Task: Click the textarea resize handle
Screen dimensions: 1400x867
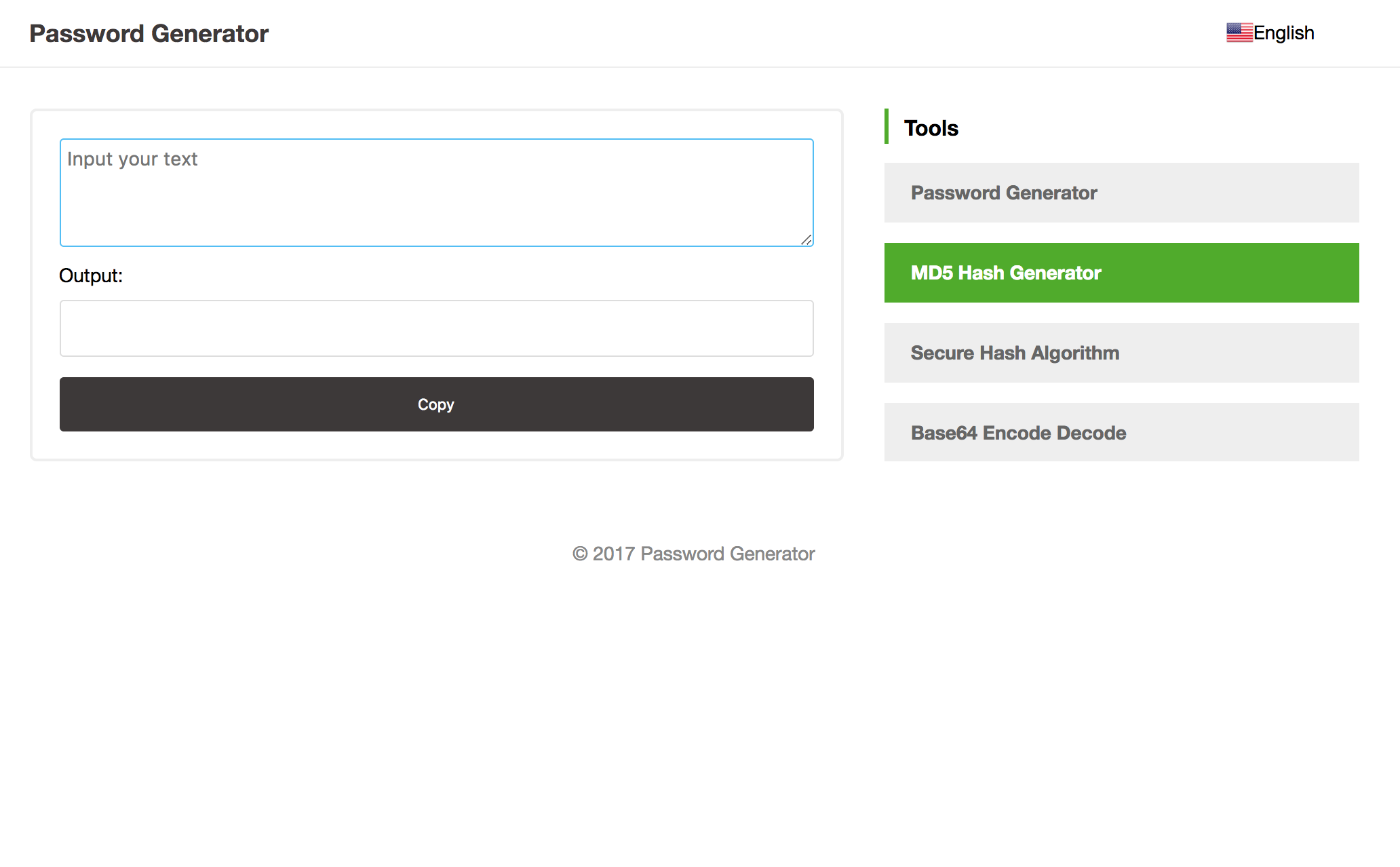Action: point(808,240)
